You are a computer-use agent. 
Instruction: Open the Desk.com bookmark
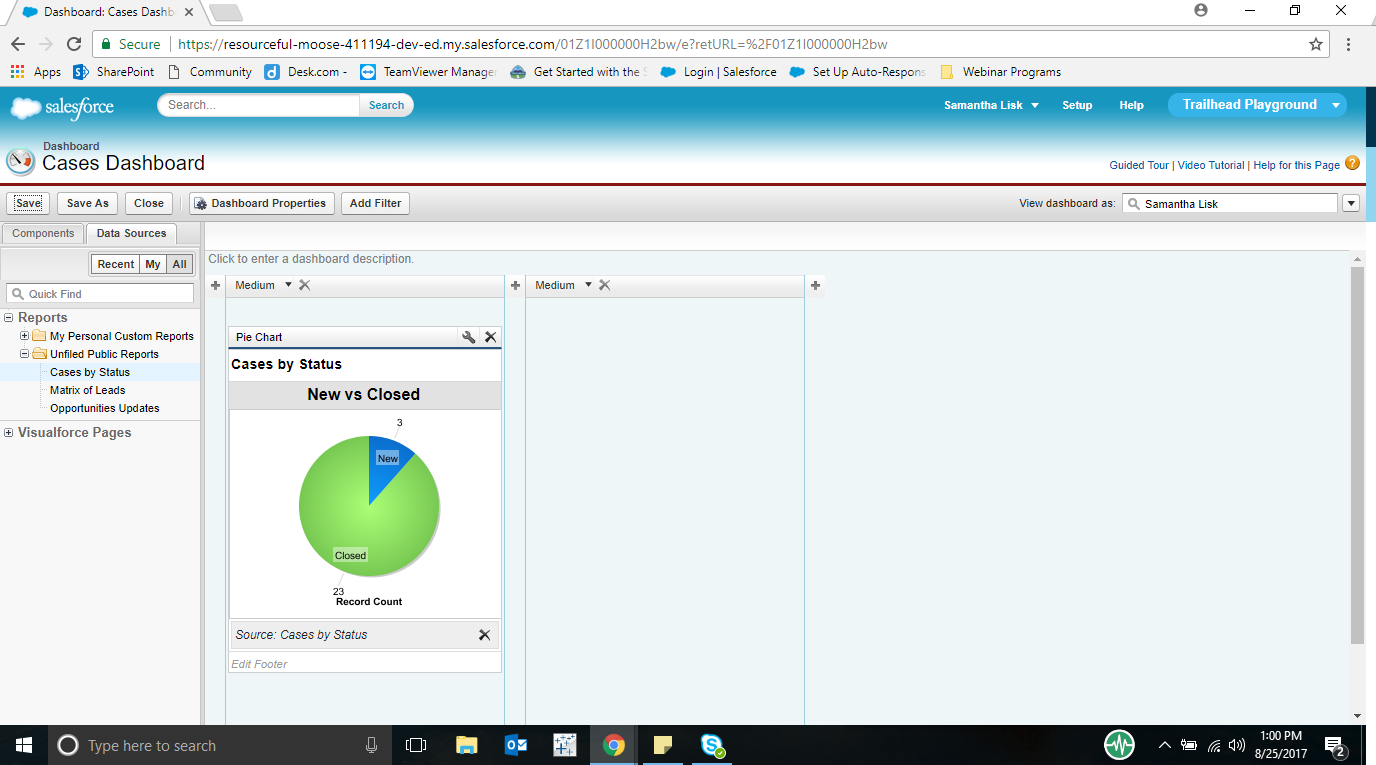tap(306, 72)
